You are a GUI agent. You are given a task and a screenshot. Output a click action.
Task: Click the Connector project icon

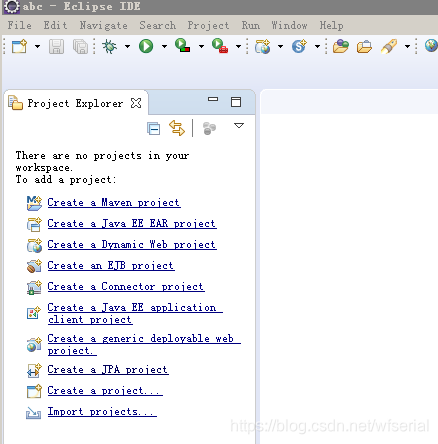tap(34, 287)
